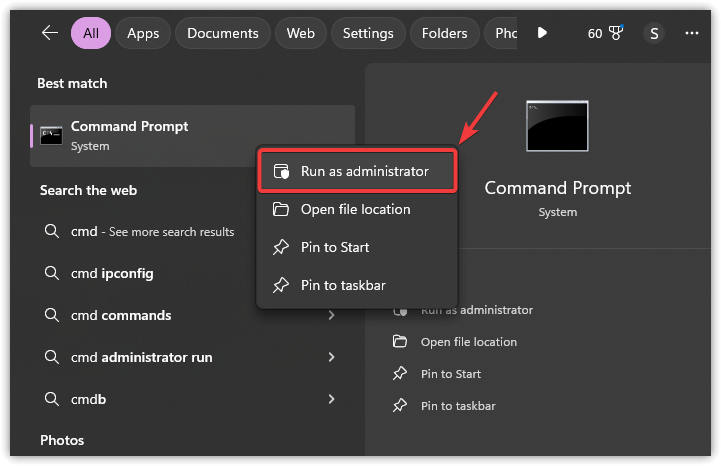
Task: Click search icon beside cmd ipconfig
Action: click(x=52, y=274)
